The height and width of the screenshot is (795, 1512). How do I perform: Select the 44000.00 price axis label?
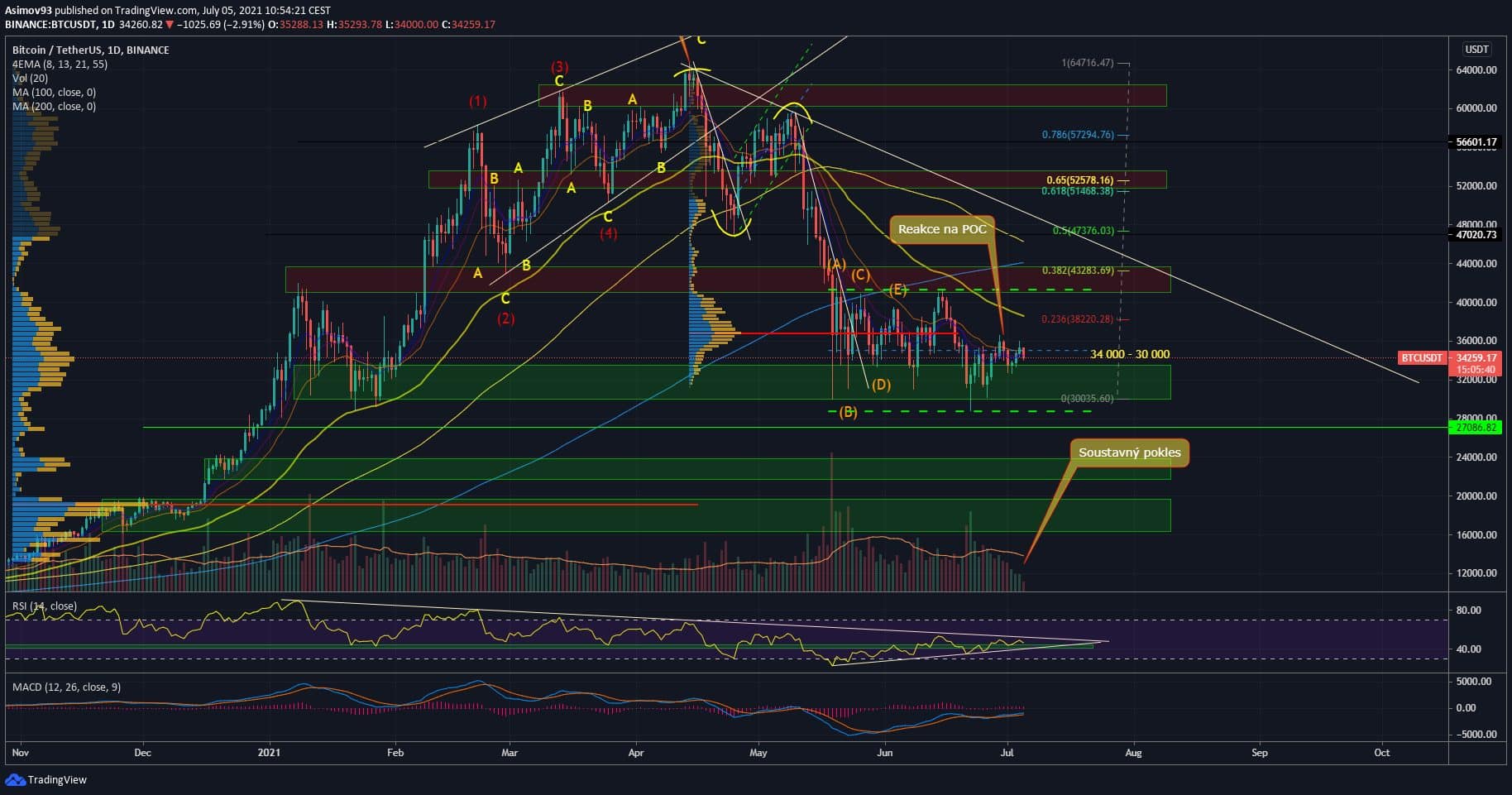coord(1476,264)
